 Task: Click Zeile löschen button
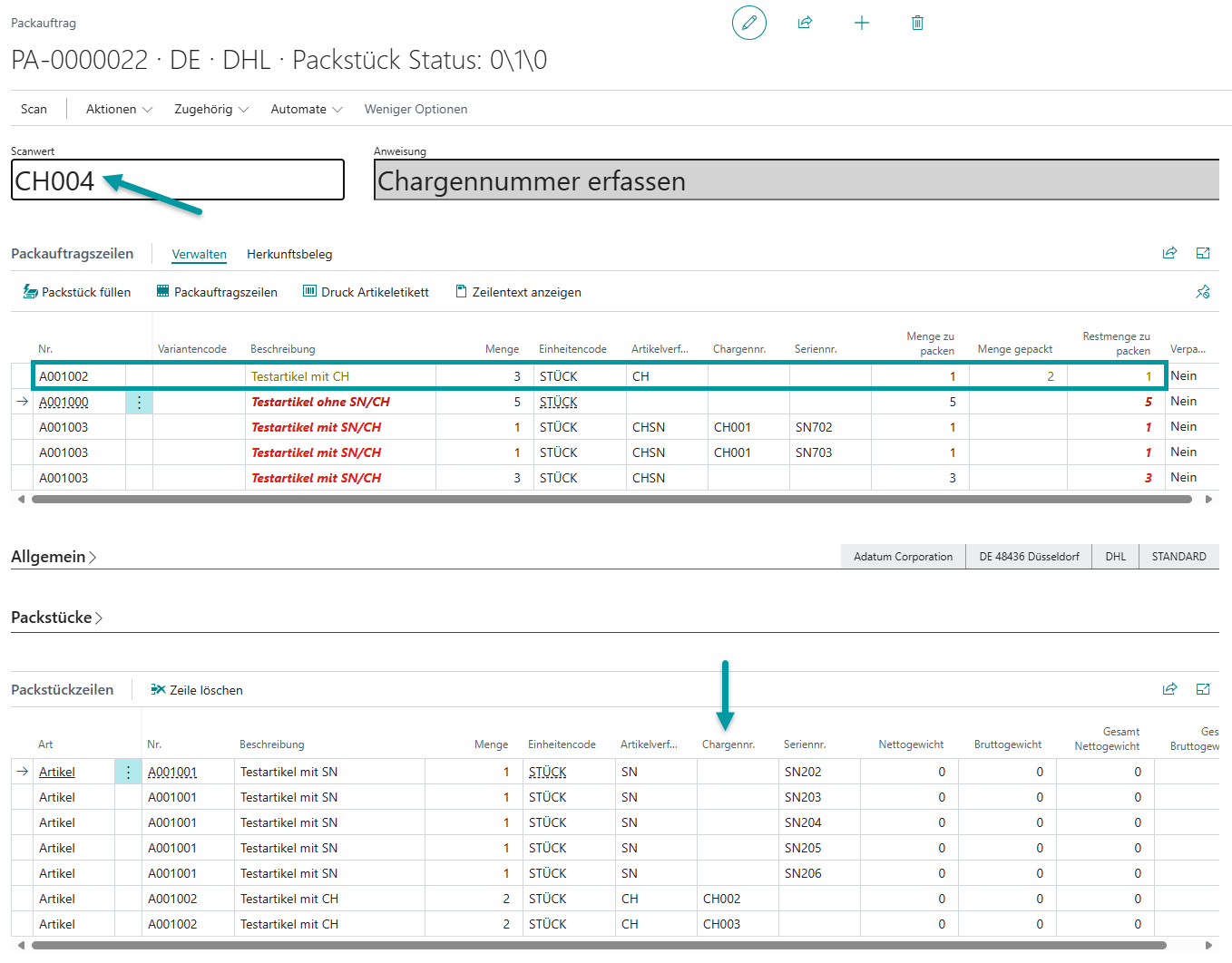tap(197, 690)
